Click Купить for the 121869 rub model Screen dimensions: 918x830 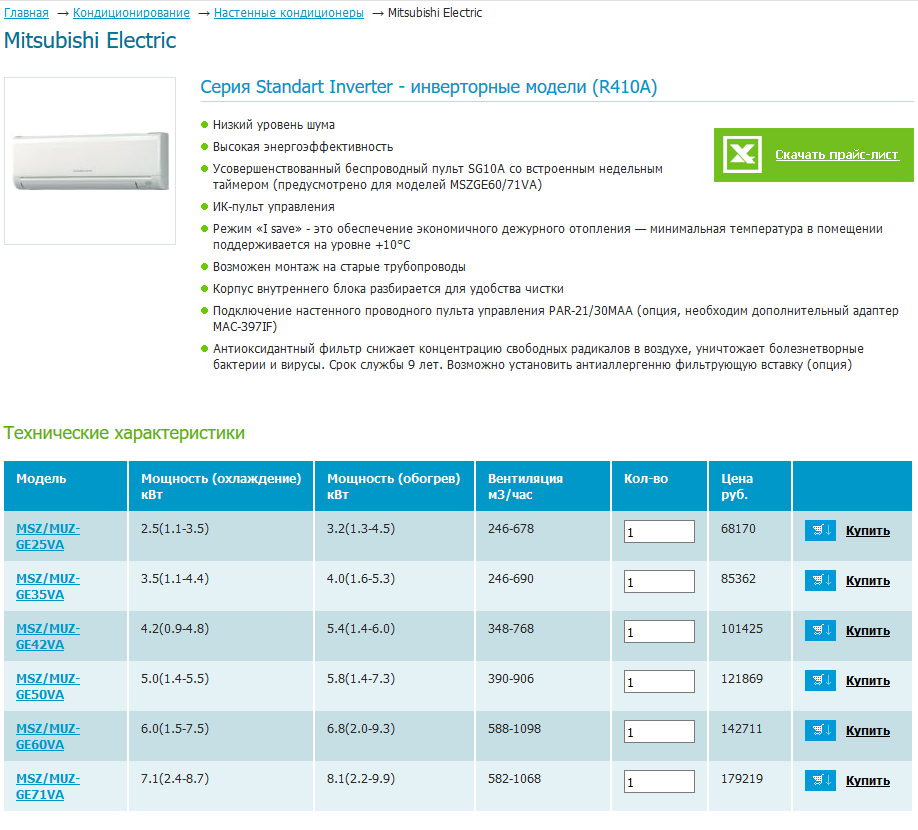867,681
